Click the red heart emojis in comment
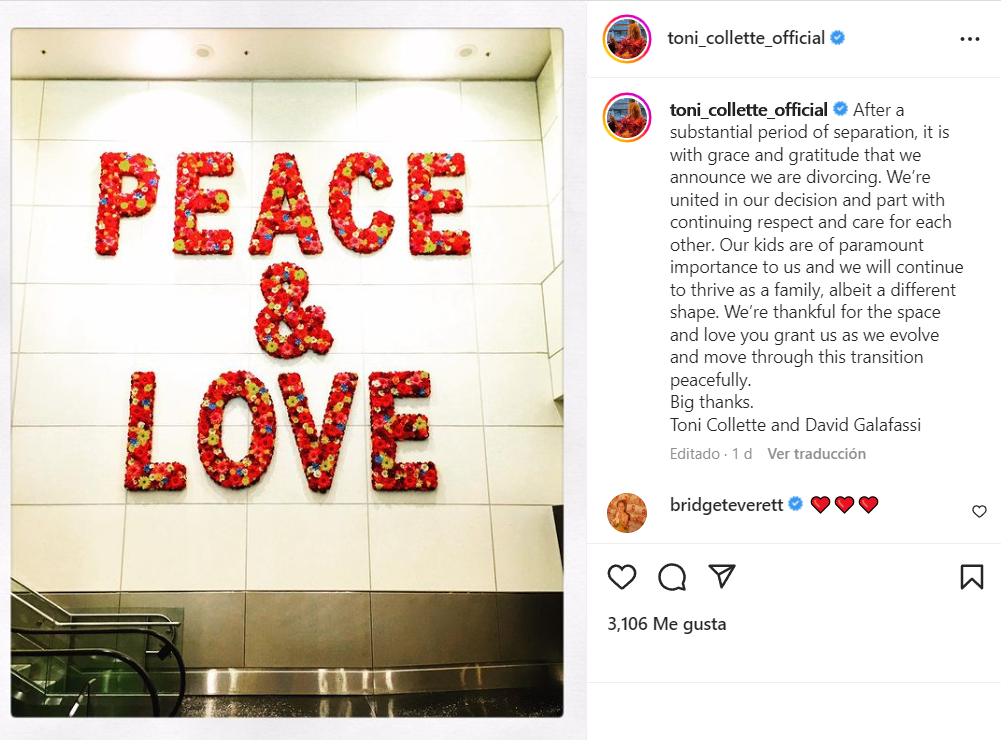Viewport: 1001px width, 740px height. click(844, 504)
